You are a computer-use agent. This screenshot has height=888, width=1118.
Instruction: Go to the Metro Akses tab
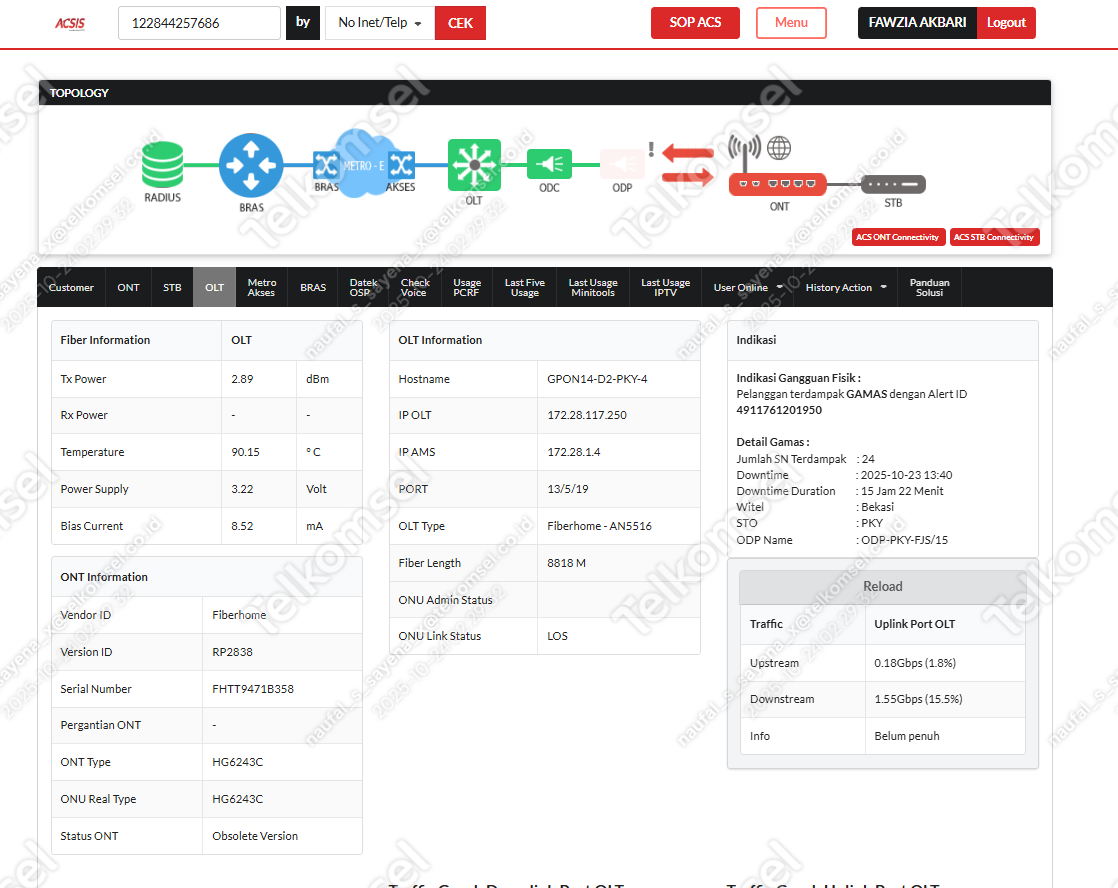pos(262,287)
